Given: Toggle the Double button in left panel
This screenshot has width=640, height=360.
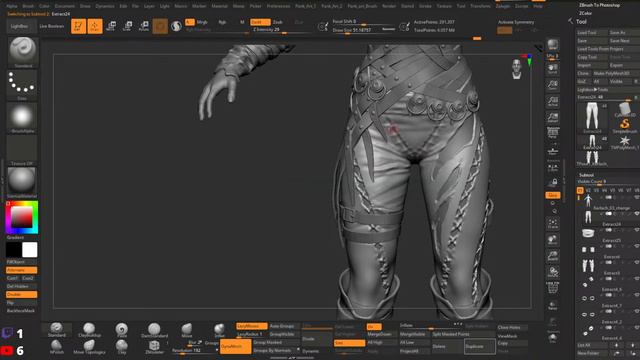Looking at the screenshot, I should click(22, 295).
